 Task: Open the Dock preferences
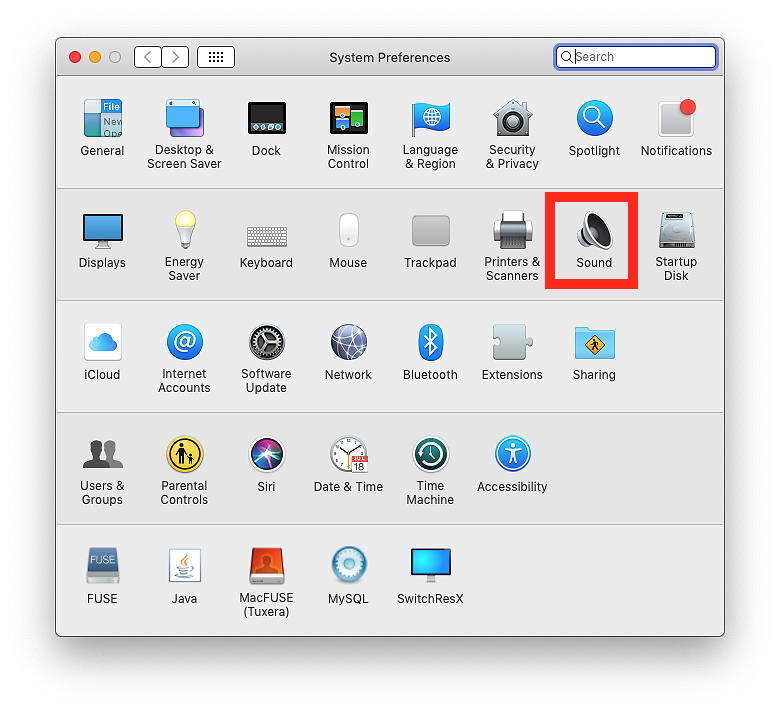267,128
